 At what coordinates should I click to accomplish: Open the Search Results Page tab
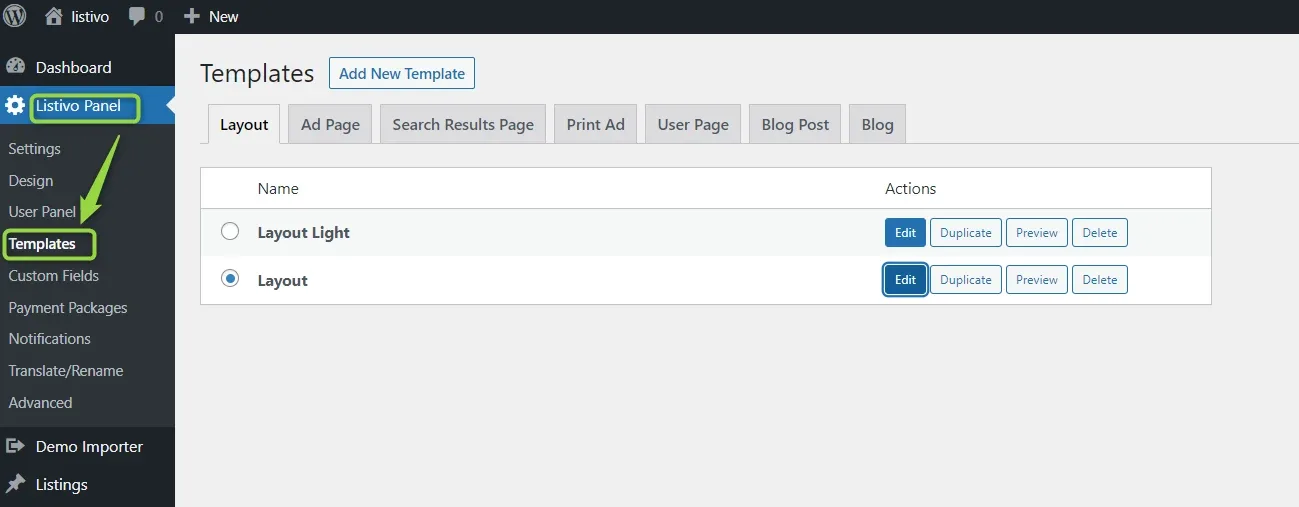click(463, 124)
